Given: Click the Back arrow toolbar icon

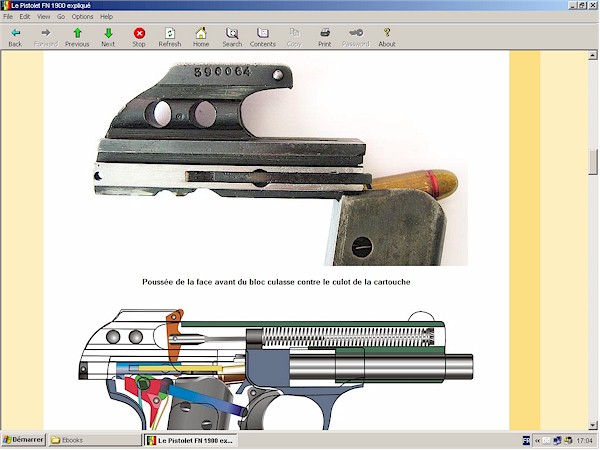Looking at the screenshot, I should click(15, 33).
